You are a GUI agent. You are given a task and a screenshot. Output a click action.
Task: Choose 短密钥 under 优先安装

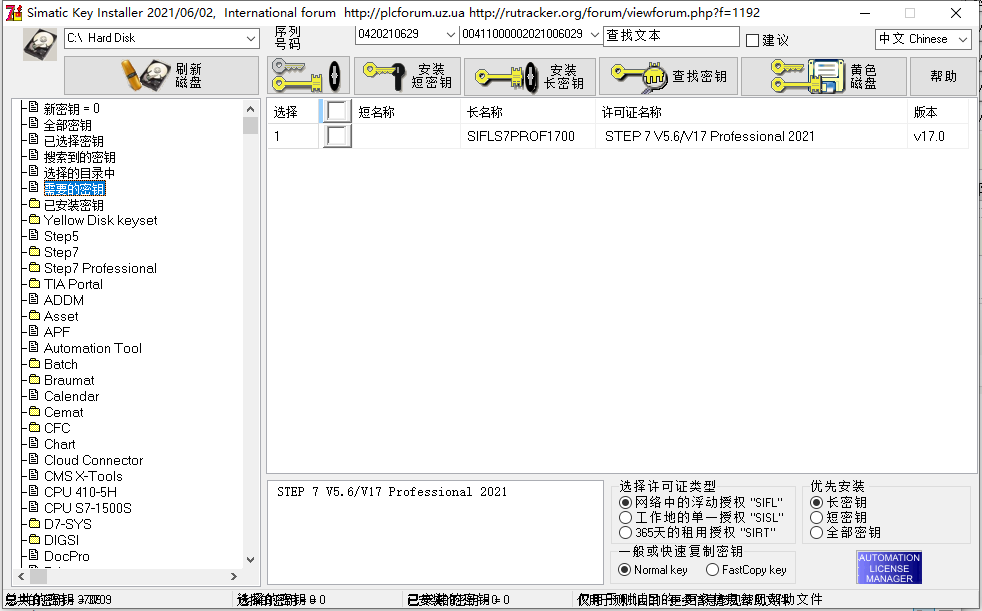(816, 518)
